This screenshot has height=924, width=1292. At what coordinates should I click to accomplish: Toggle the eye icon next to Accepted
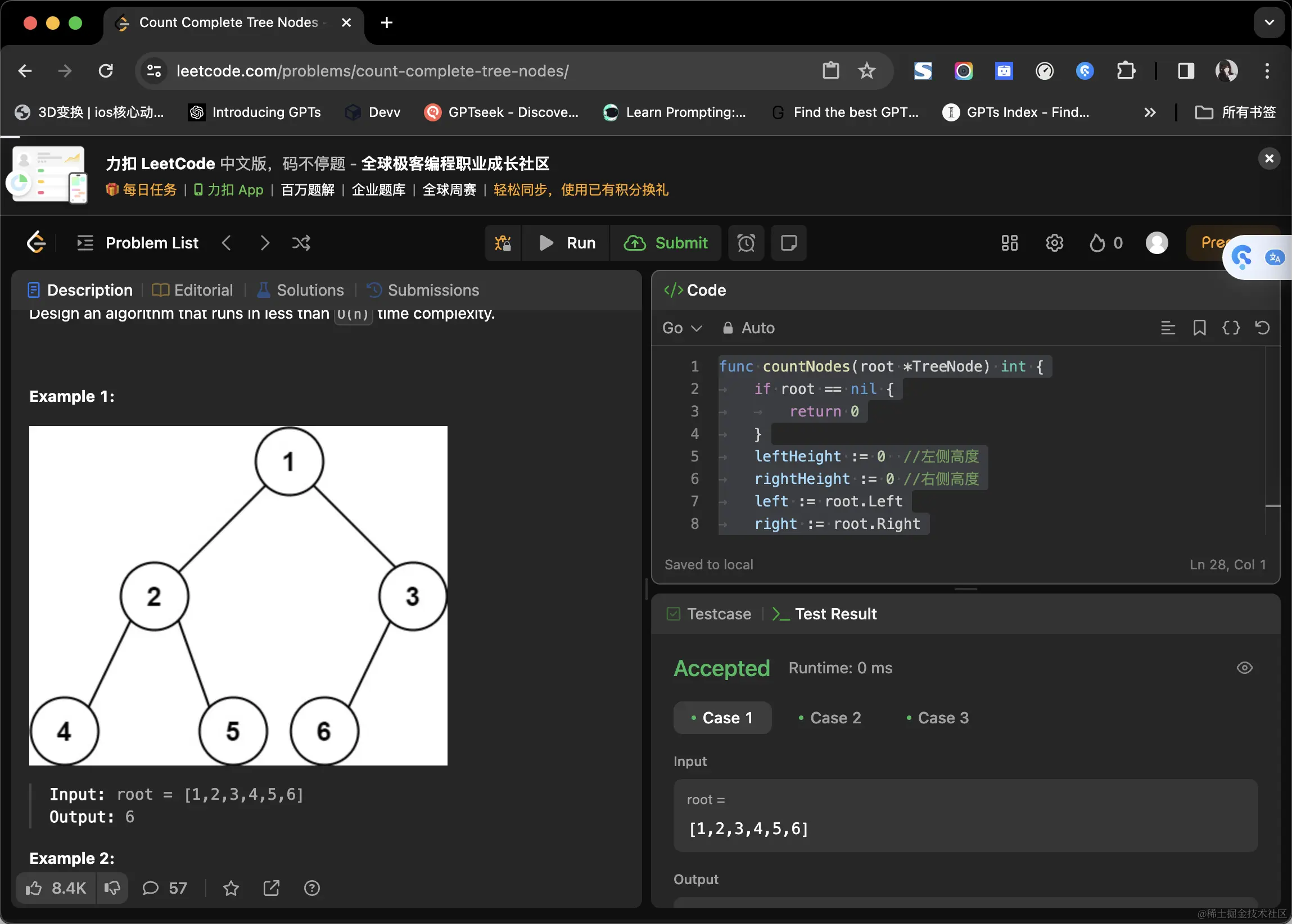tap(1244, 667)
